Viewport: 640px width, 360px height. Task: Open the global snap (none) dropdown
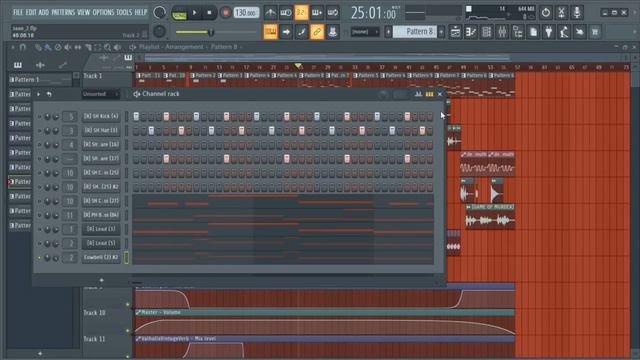click(x=365, y=32)
